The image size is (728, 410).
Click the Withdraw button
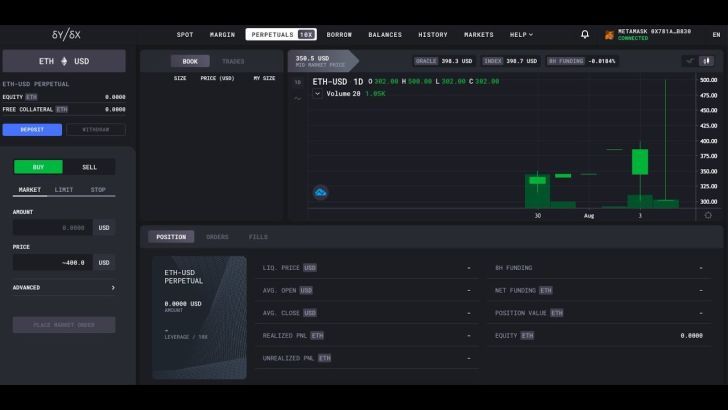(96, 129)
